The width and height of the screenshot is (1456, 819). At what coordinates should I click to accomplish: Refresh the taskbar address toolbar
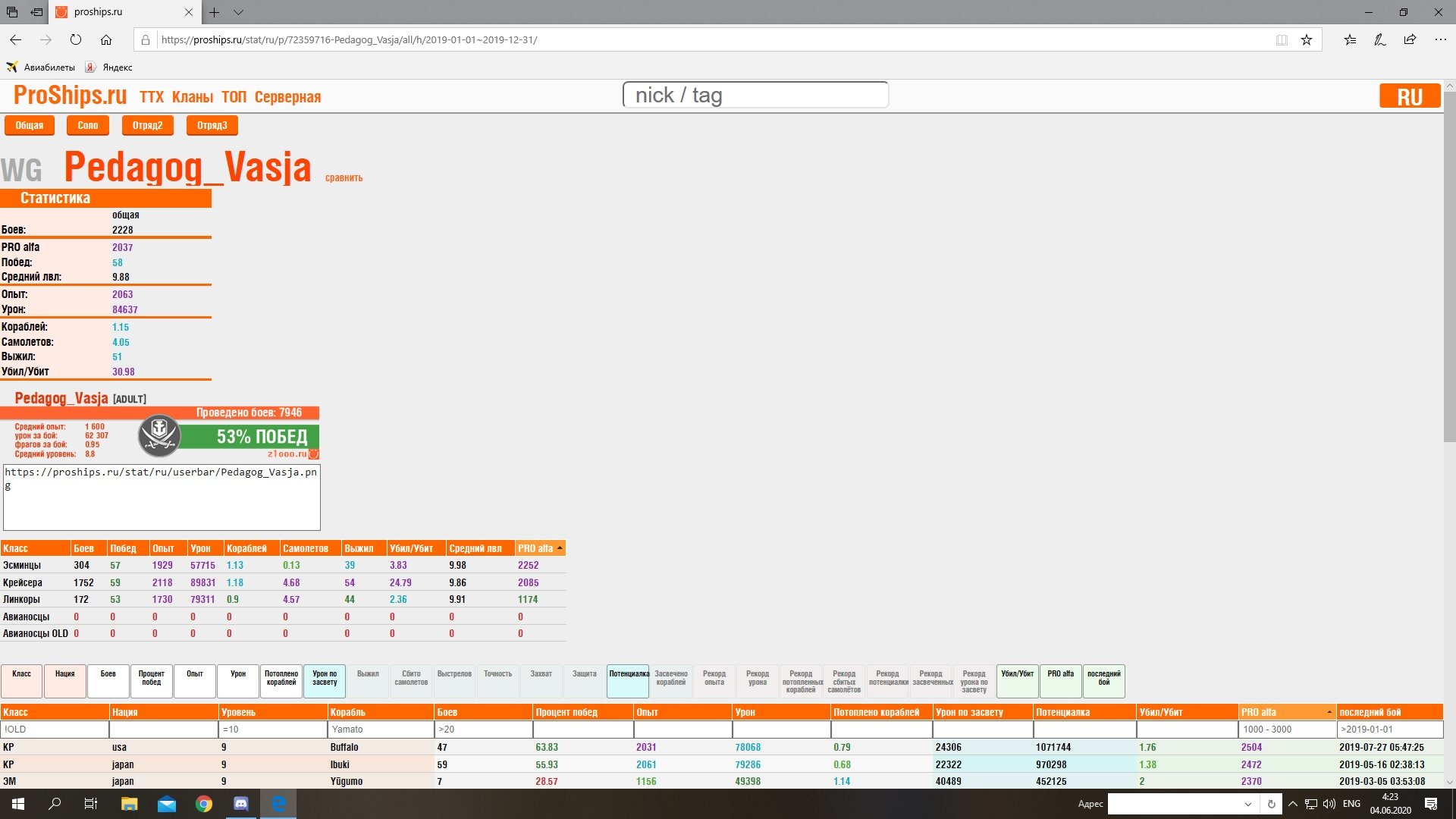tap(1272, 804)
